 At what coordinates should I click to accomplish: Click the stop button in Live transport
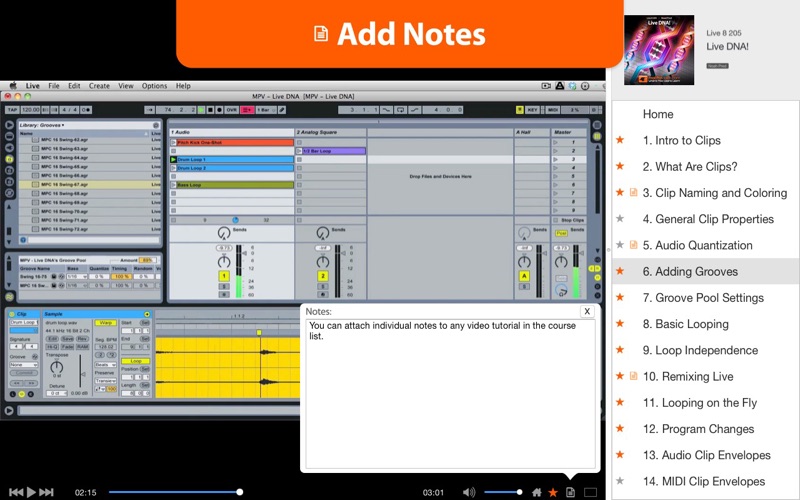coord(210,110)
